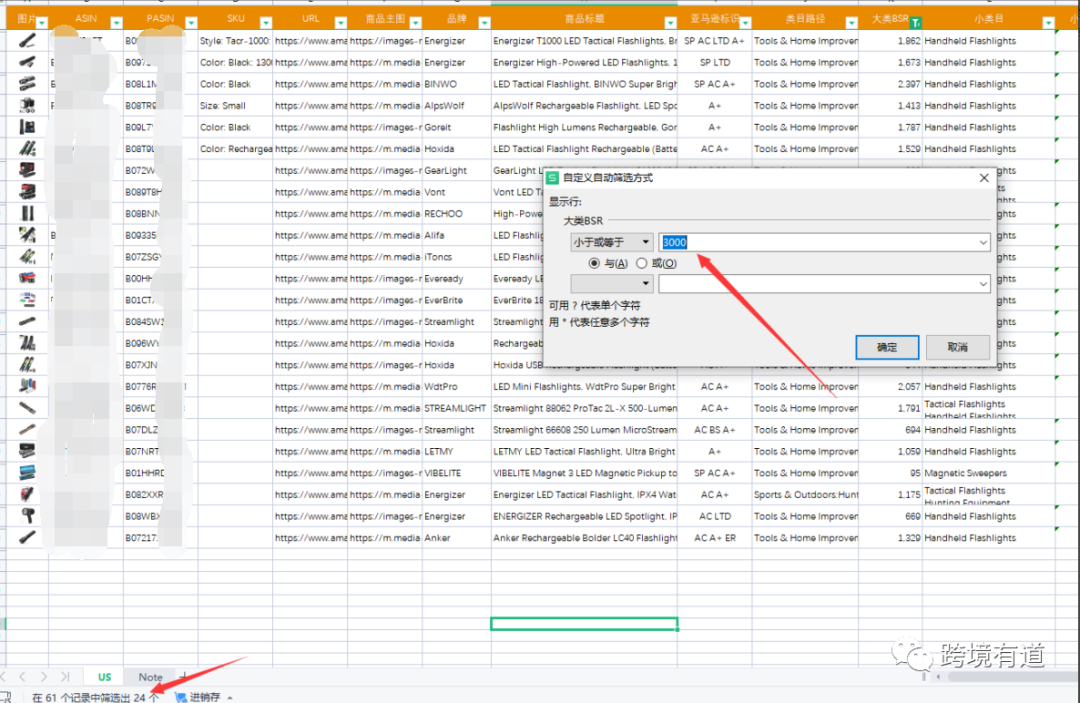Image resolution: width=1080 pixels, height=703 pixels.
Task: Switch to the Note sheet tab
Action: (x=150, y=677)
